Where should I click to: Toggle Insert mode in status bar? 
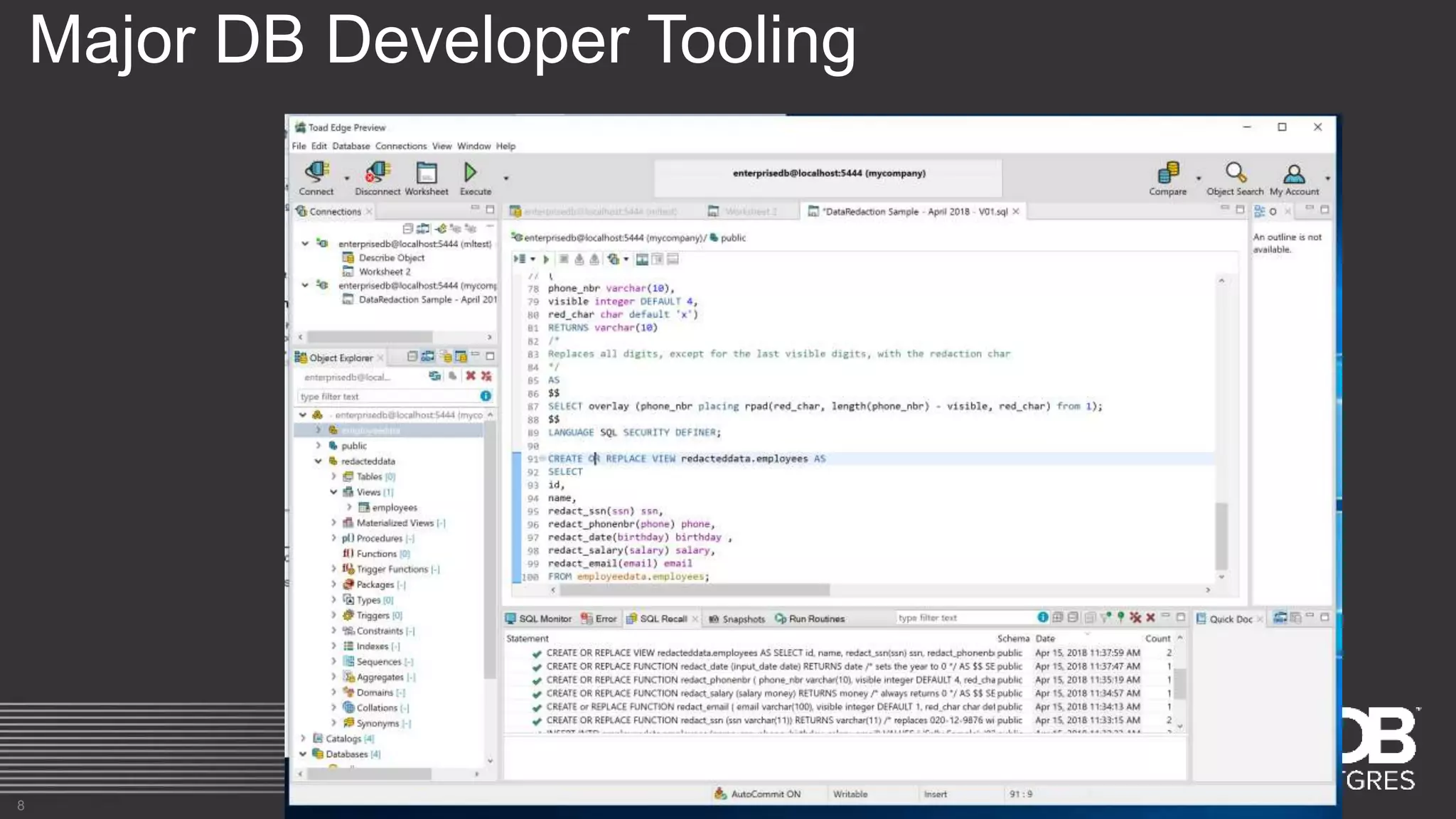pos(935,794)
